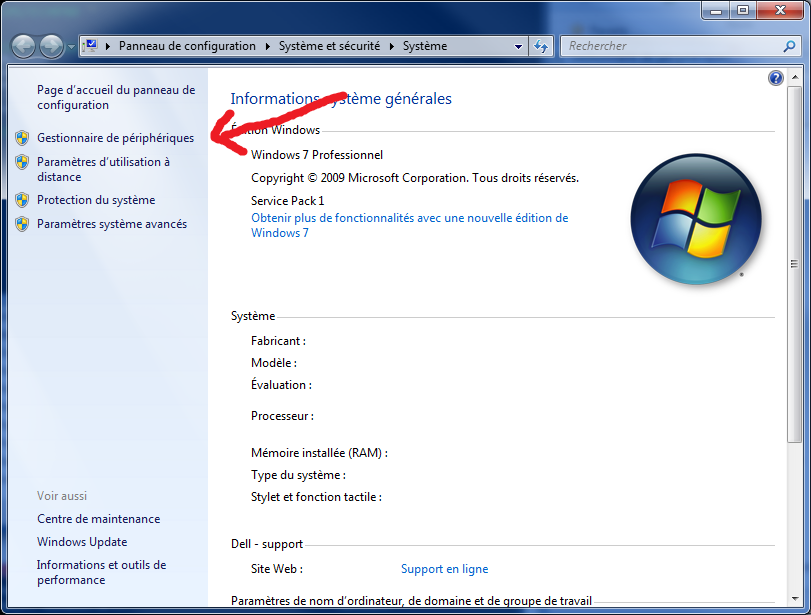The image size is (811, 615).
Task: Open Windows Update from Voir aussi
Action: [x=82, y=542]
